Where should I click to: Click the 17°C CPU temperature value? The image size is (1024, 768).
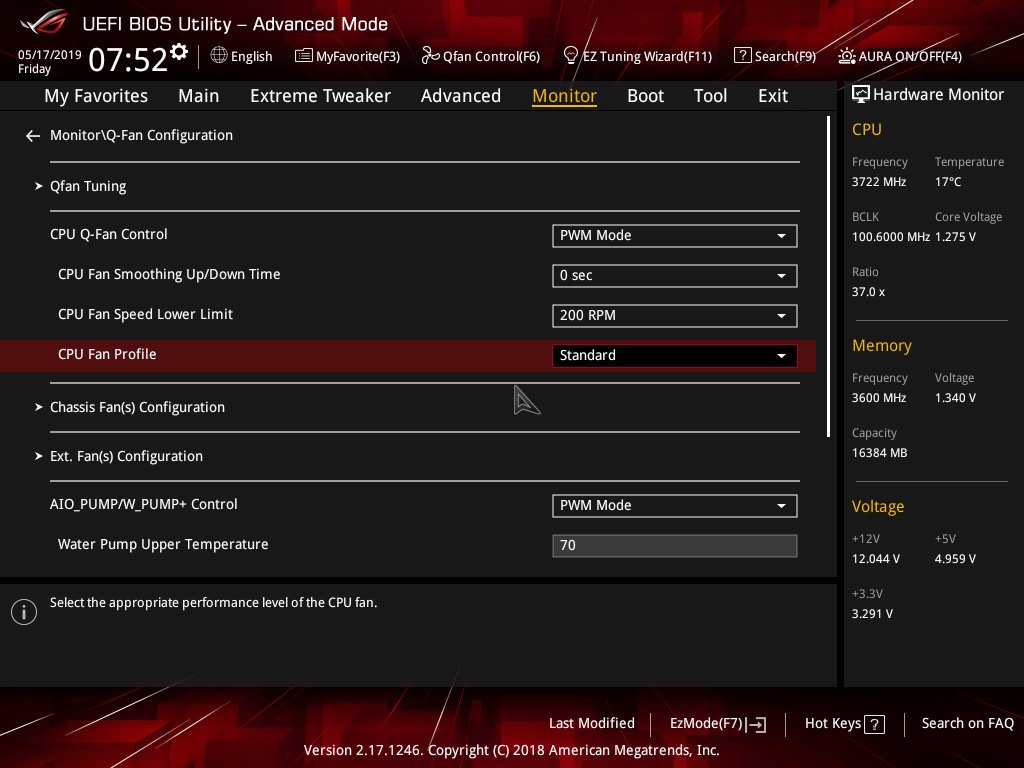(x=948, y=182)
